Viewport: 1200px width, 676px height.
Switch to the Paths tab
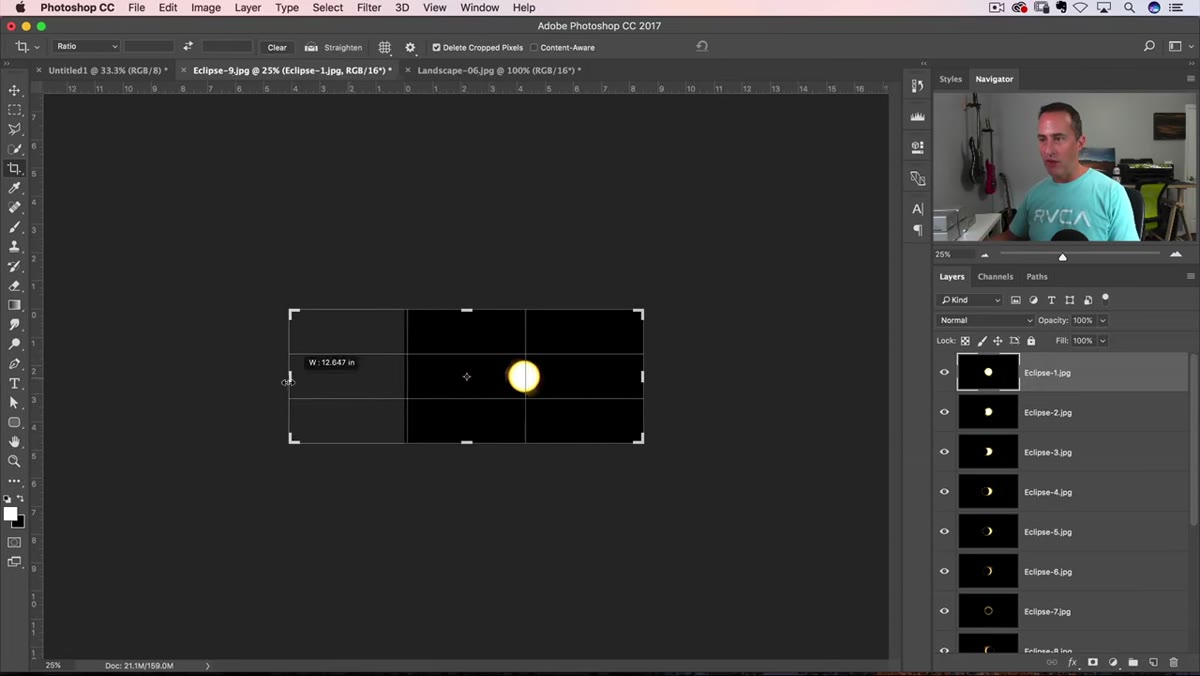(1037, 276)
